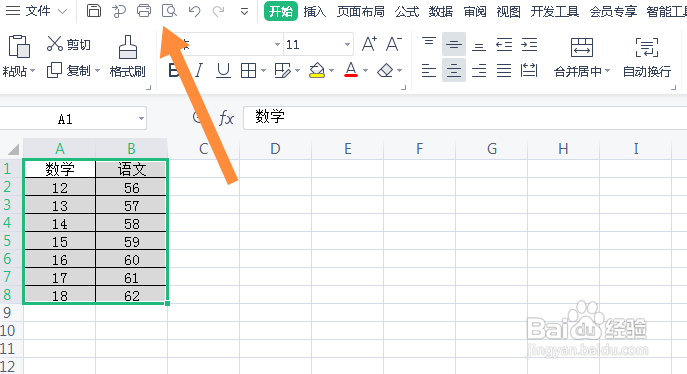This screenshot has width=687, height=374.
Task: Click the Print icon
Action: (x=144, y=11)
